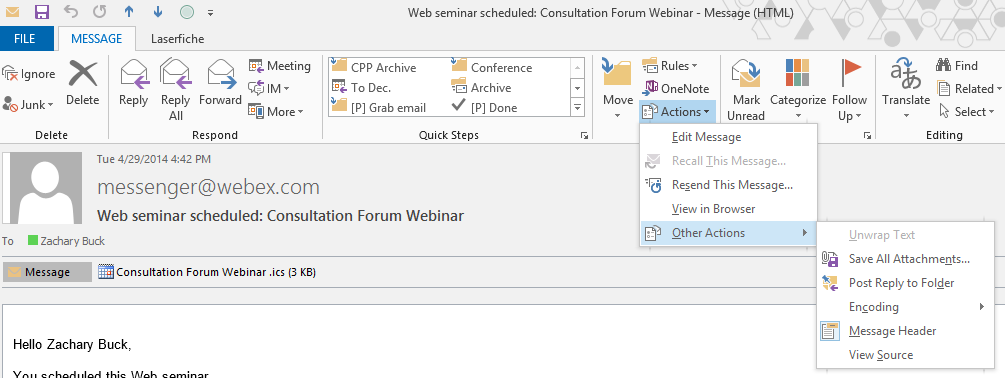The height and width of the screenshot is (378, 1005).
Task: Send the email to OneNote
Action: click(x=676, y=88)
